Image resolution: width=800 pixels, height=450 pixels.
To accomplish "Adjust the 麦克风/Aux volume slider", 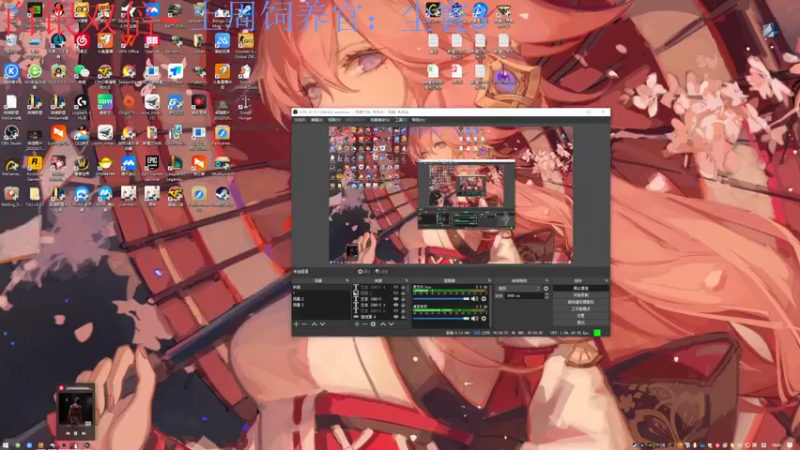I will coord(441,299).
